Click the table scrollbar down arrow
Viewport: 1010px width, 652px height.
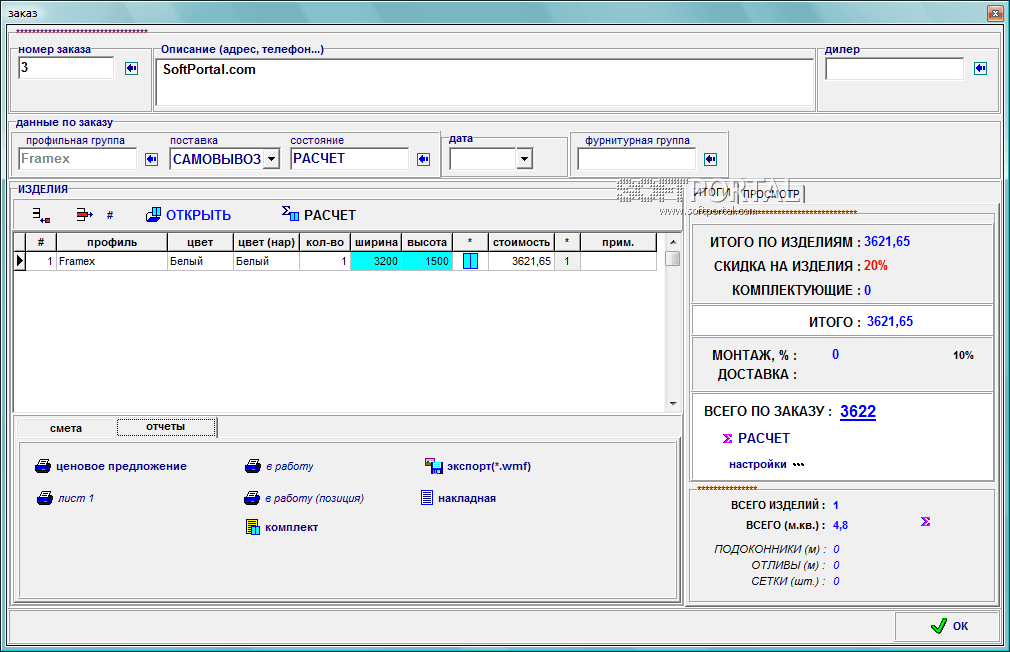tap(673, 403)
